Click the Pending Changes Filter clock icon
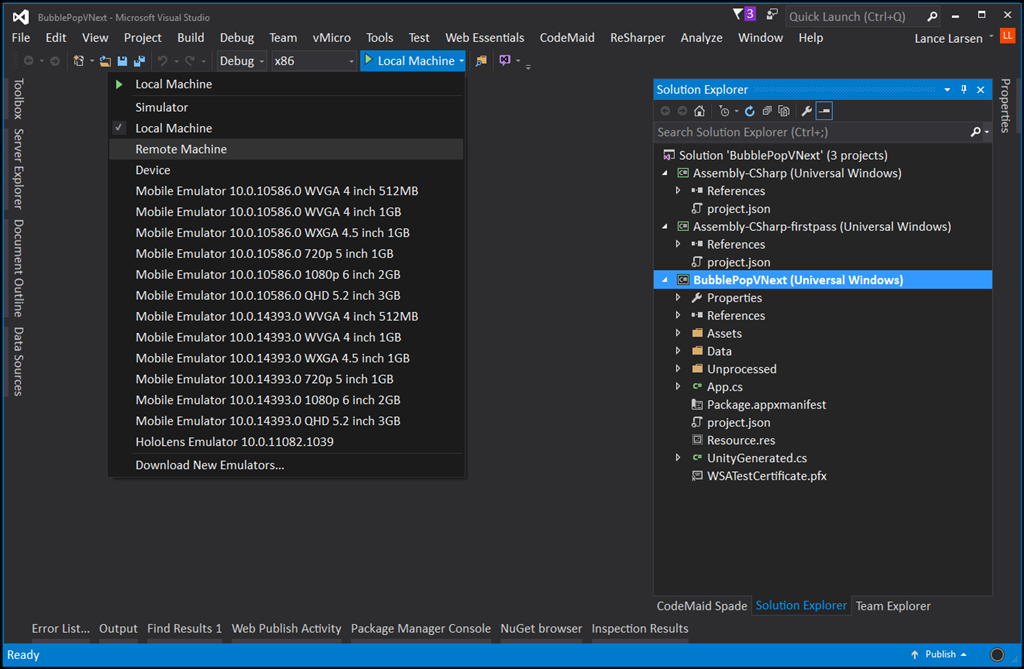The height and width of the screenshot is (669, 1024). click(x=724, y=111)
